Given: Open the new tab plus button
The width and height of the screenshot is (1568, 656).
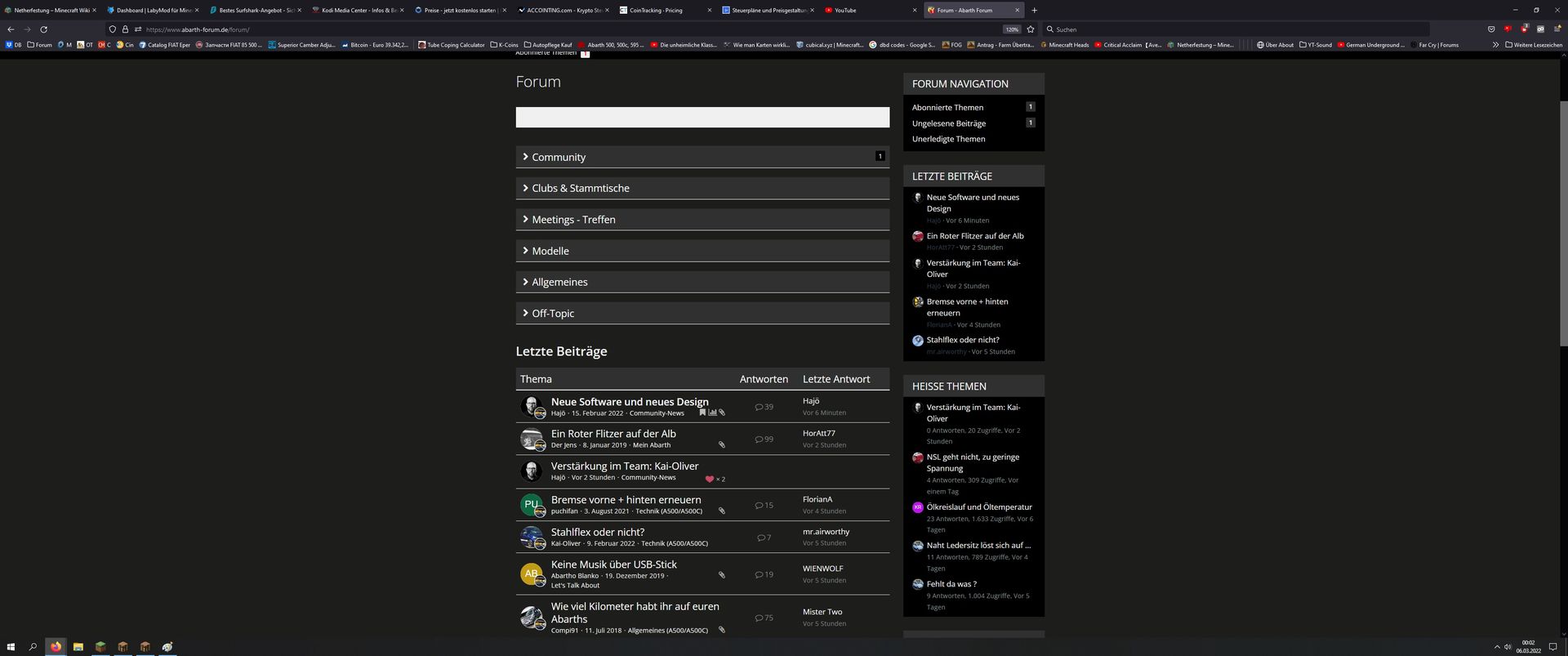Looking at the screenshot, I should coord(1034,11).
